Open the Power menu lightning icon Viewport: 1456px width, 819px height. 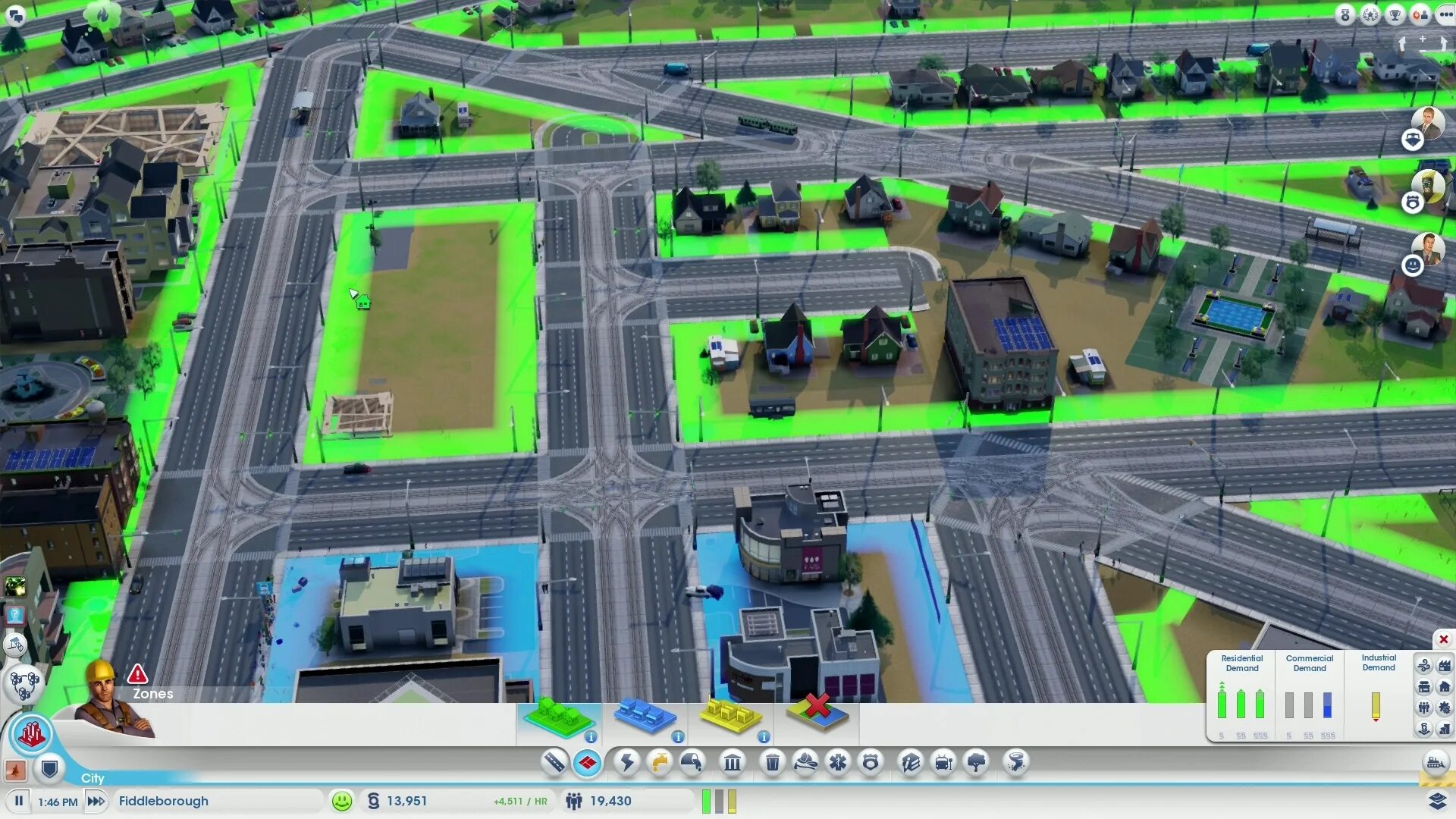[x=627, y=761]
